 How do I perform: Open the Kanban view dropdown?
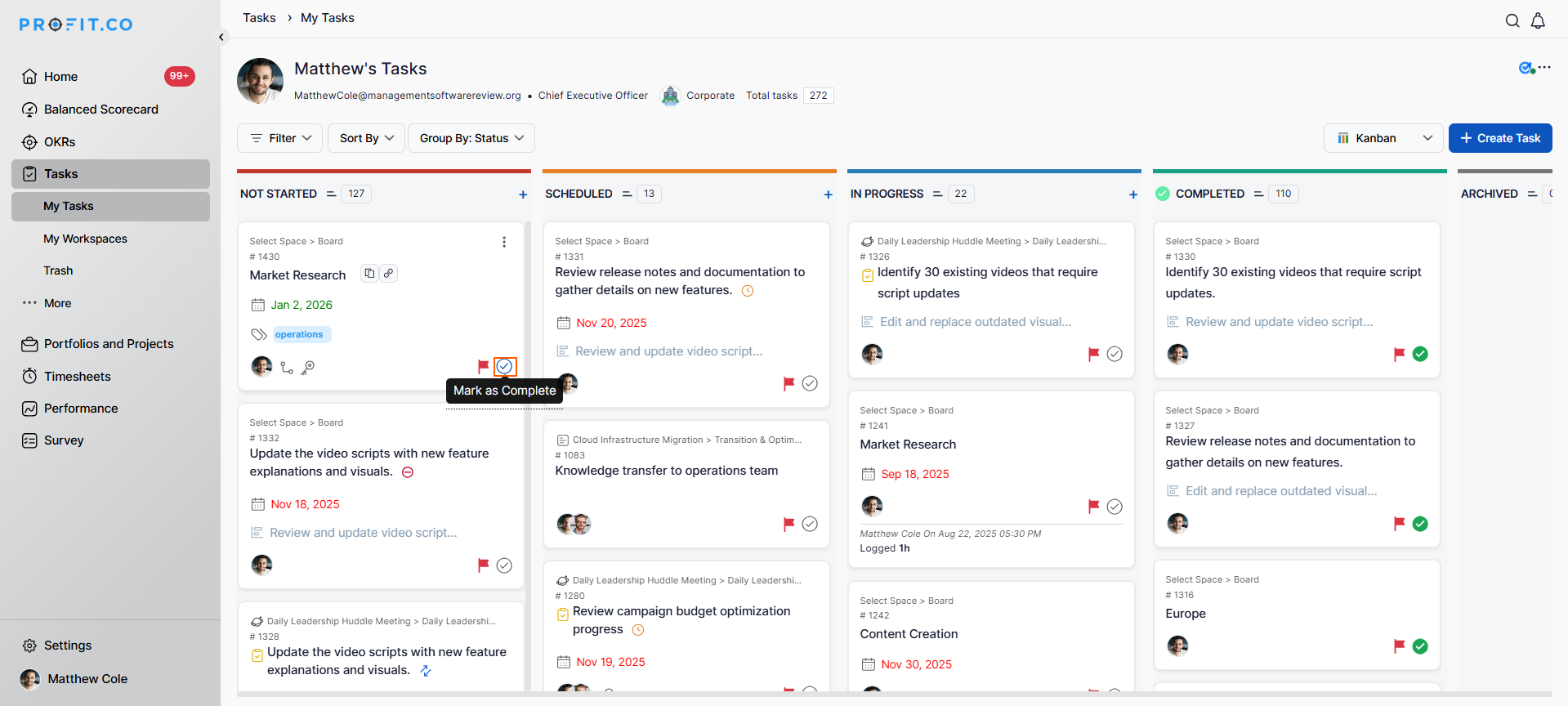click(1384, 138)
